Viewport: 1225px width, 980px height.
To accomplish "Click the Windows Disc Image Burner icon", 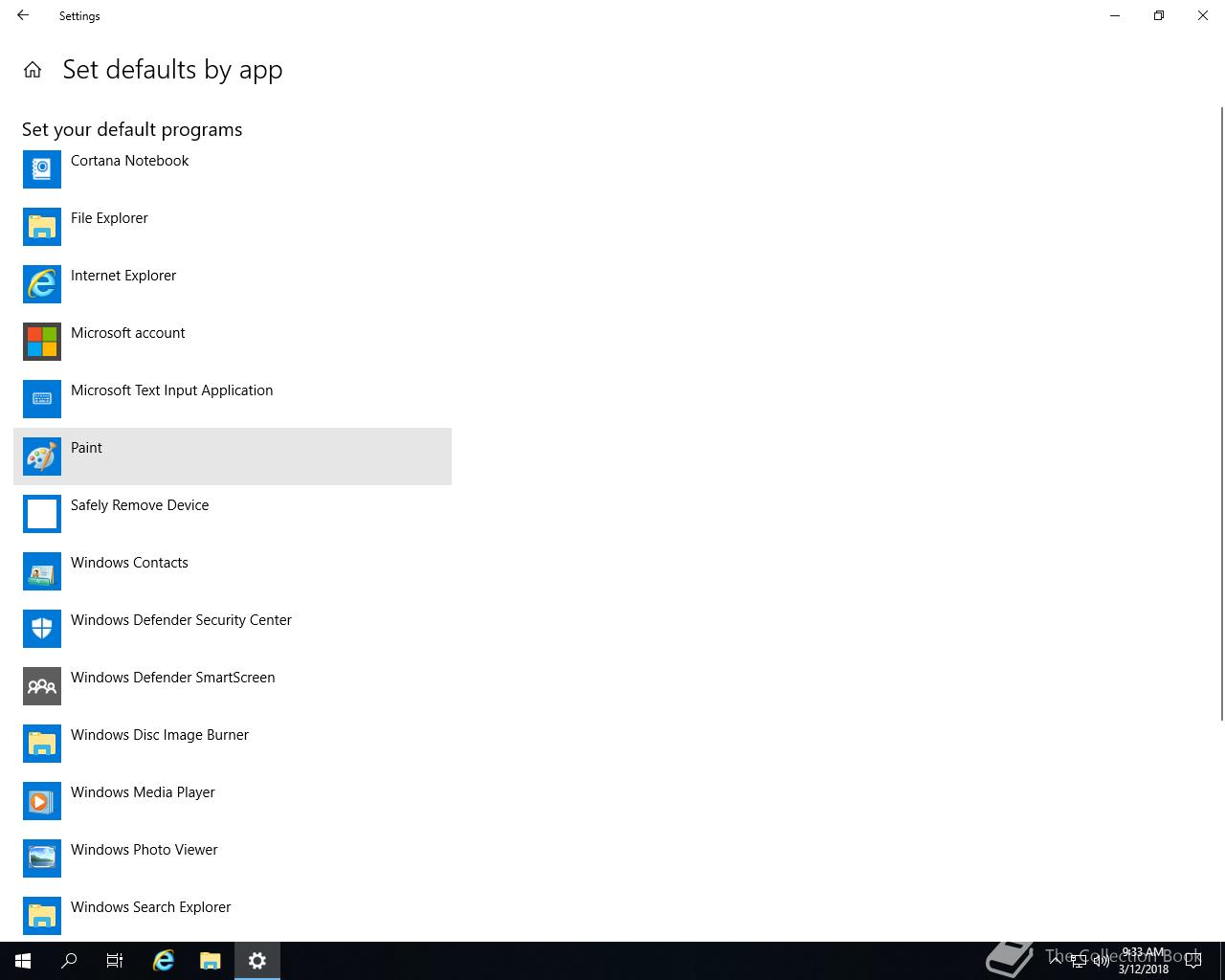I will click(x=42, y=744).
